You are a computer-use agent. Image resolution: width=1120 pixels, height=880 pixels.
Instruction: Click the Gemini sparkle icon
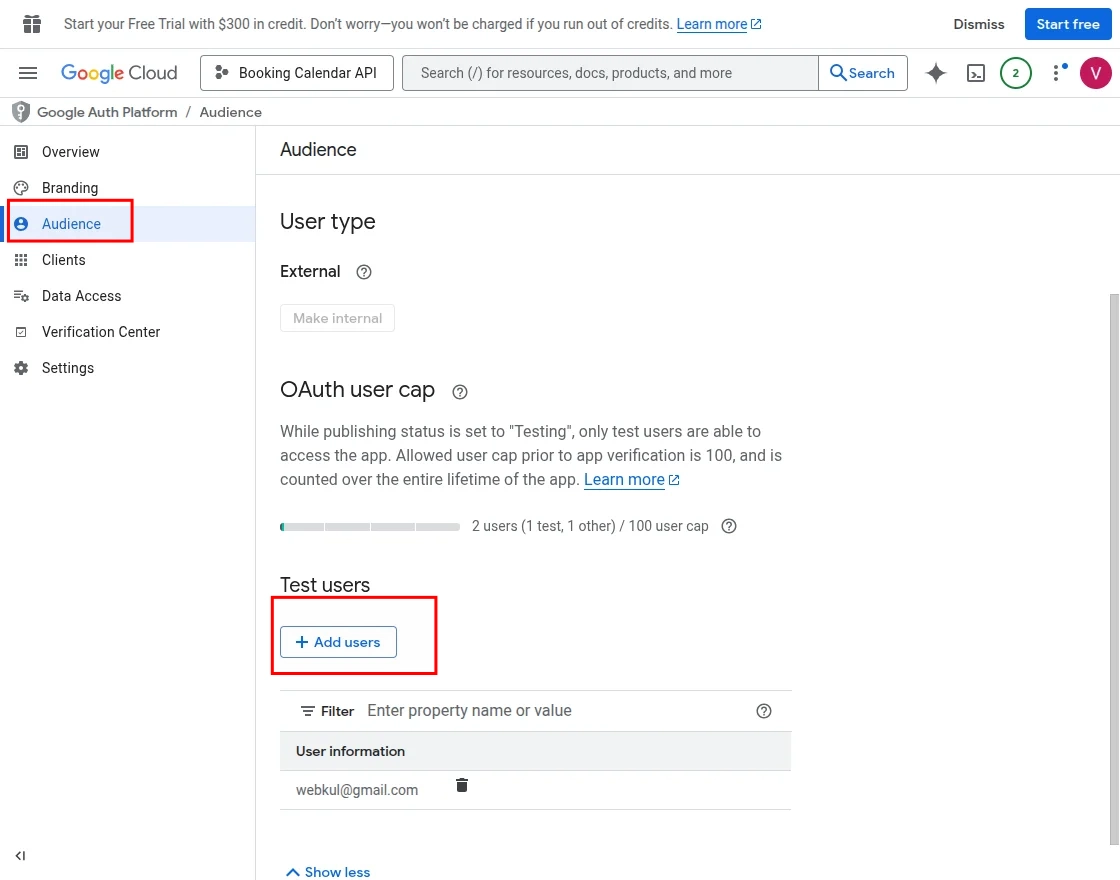click(936, 73)
